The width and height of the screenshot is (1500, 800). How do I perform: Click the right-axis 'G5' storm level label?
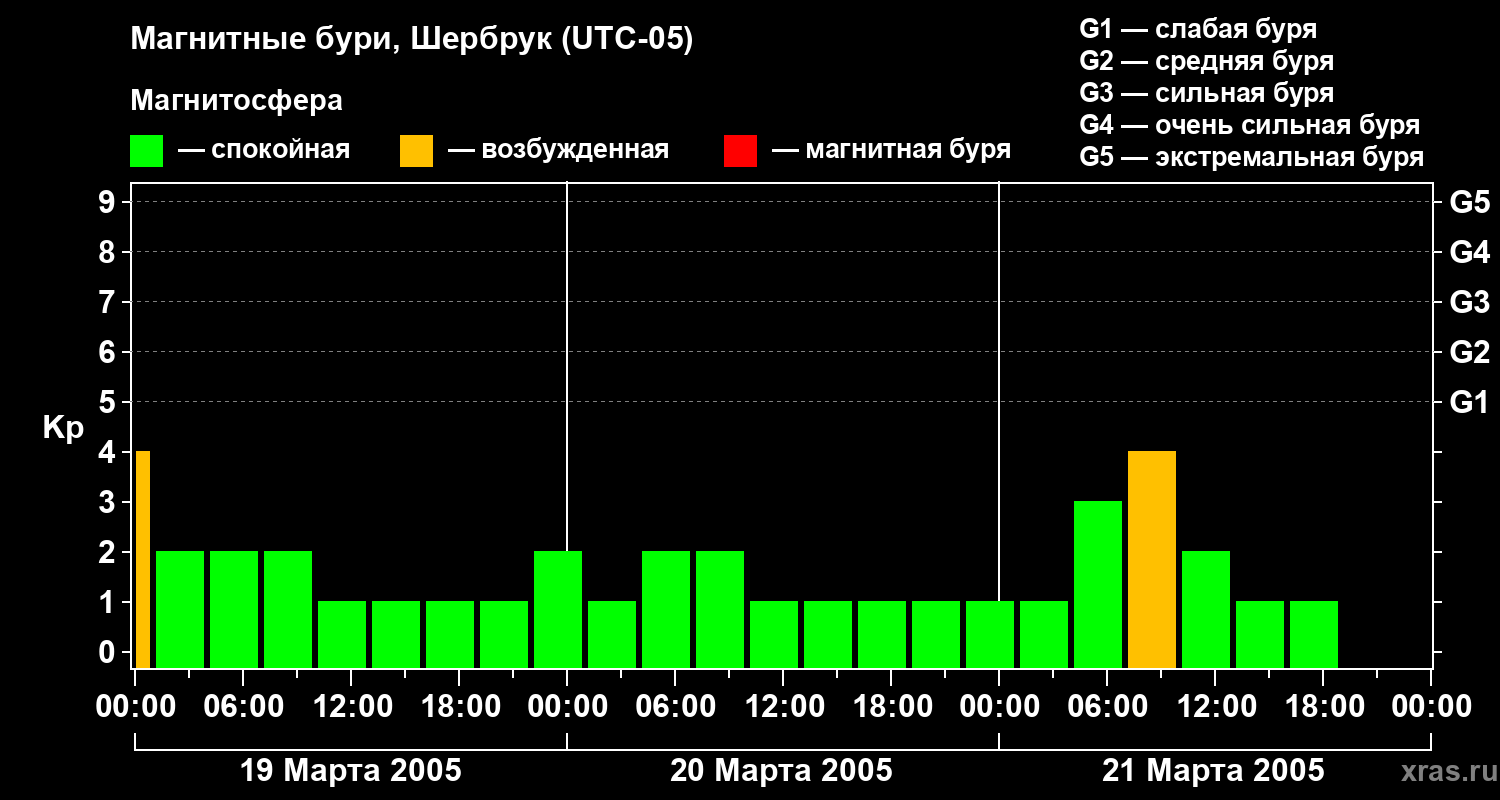point(1469,203)
